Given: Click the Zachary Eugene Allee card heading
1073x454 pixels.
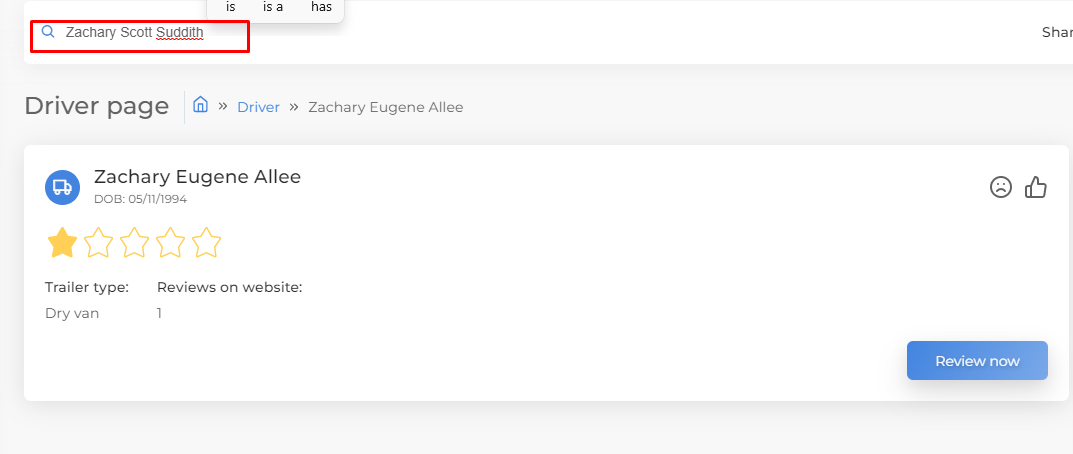Looking at the screenshot, I should click(198, 177).
